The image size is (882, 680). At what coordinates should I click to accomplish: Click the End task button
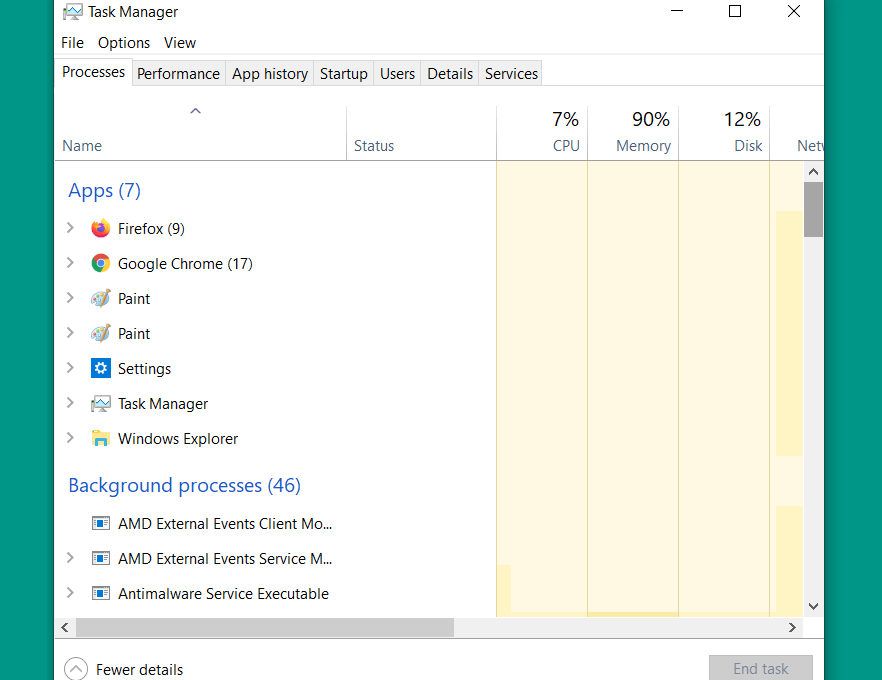click(760, 669)
